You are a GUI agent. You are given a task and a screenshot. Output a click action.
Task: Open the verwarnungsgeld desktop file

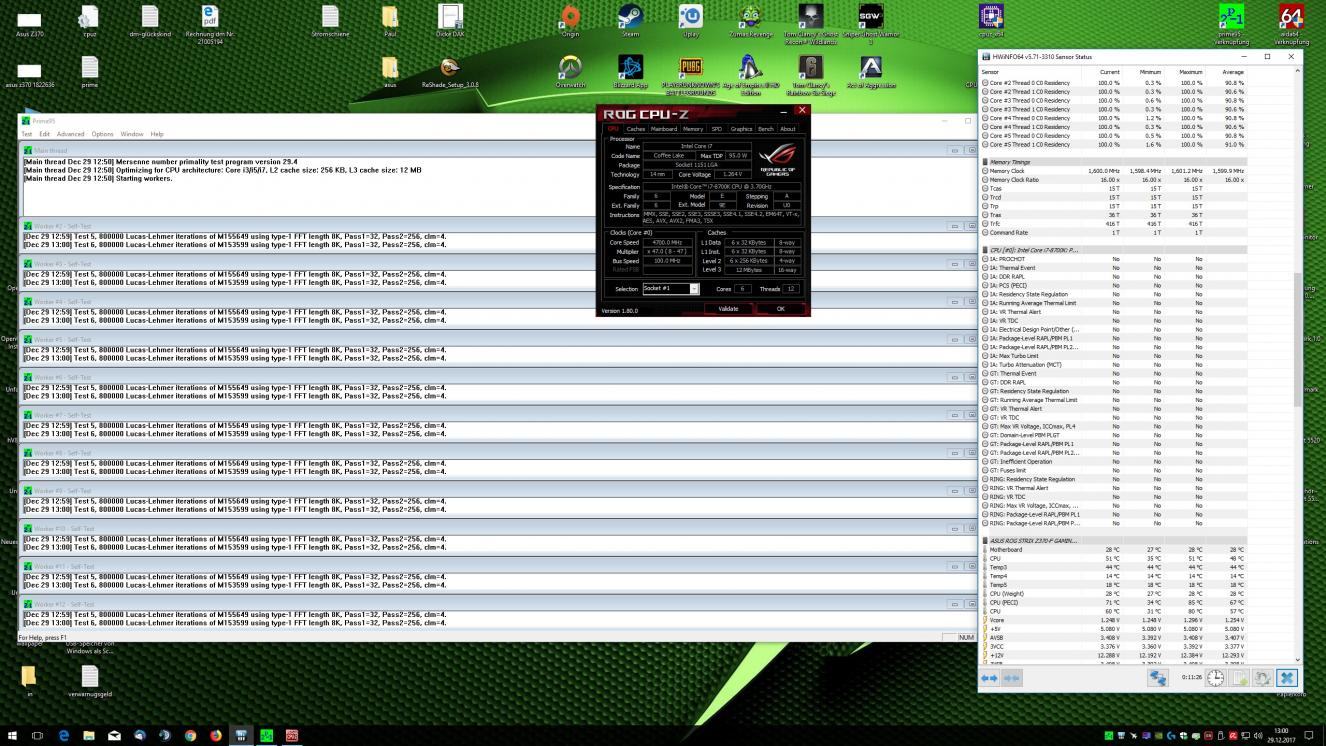click(x=90, y=681)
